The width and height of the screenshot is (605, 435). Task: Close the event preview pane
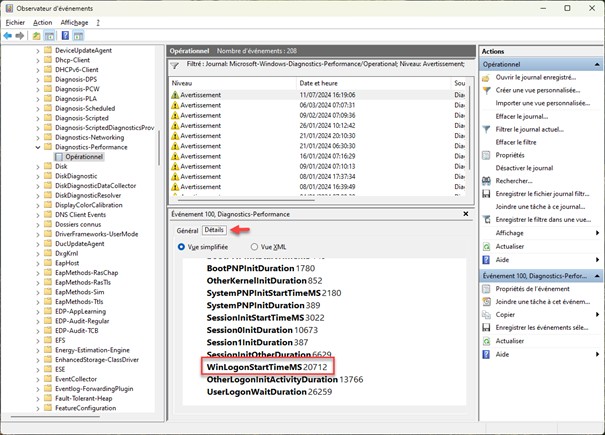467,214
